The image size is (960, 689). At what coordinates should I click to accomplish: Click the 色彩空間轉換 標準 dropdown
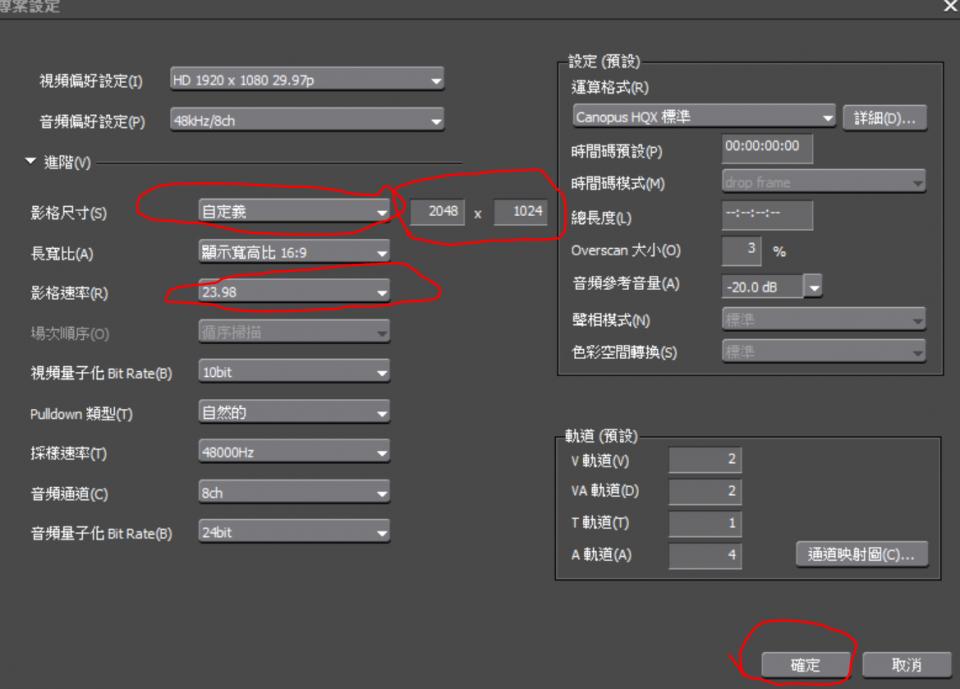(x=823, y=352)
